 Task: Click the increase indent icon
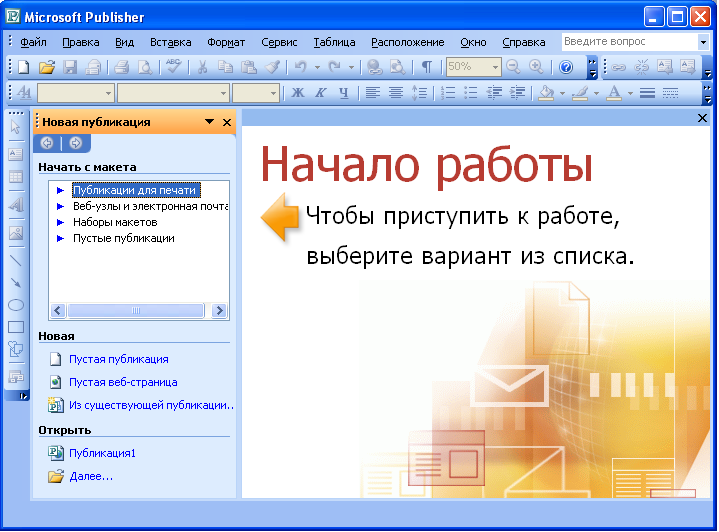point(517,93)
